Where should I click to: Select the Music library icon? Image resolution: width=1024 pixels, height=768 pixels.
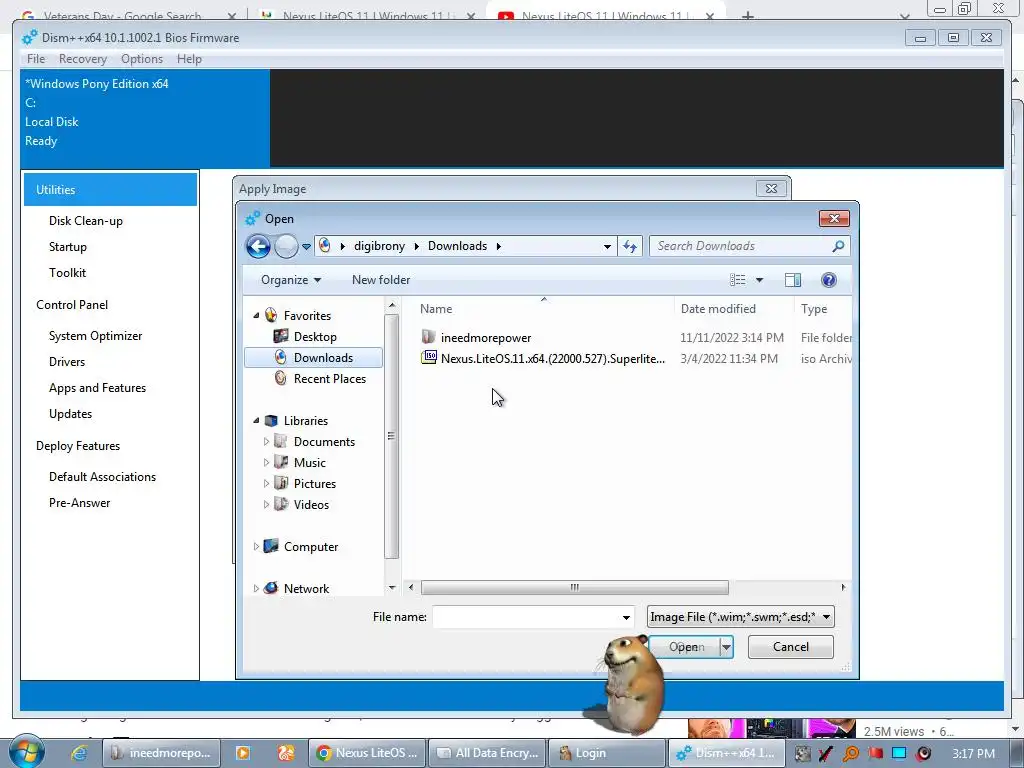[281, 462]
